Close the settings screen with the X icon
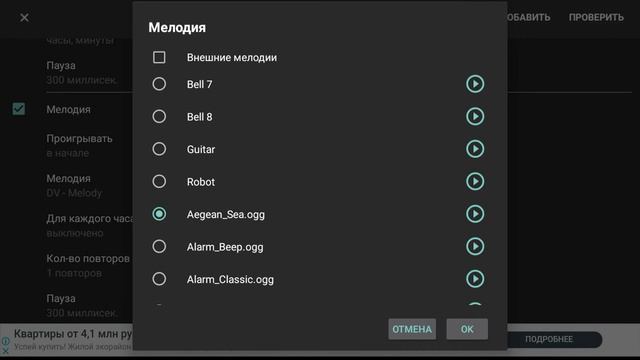 coord(24,18)
